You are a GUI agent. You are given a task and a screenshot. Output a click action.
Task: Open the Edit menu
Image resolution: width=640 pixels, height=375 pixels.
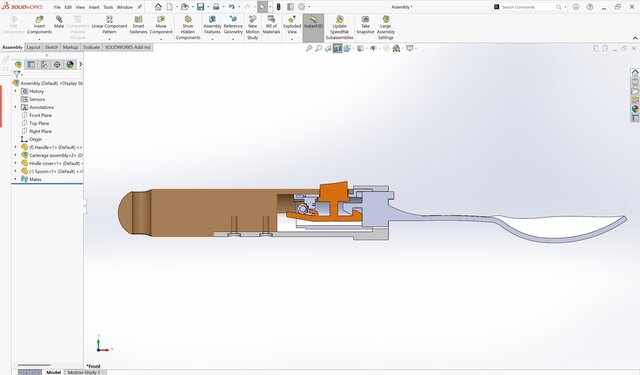(x=68, y=7)
